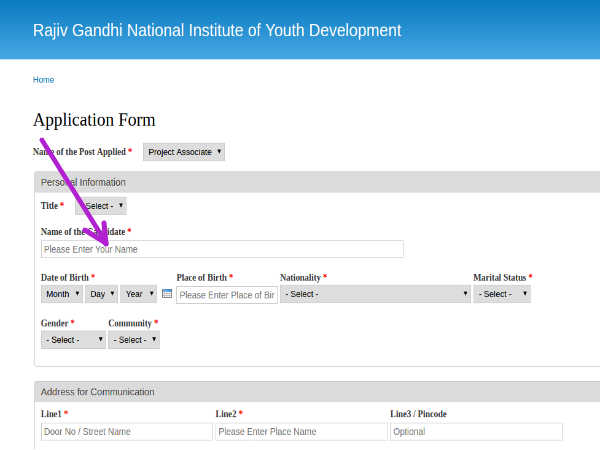This screenshot has width=600, height=450.
Task: Click the Place of Birth label
Action: click(202, 277)
